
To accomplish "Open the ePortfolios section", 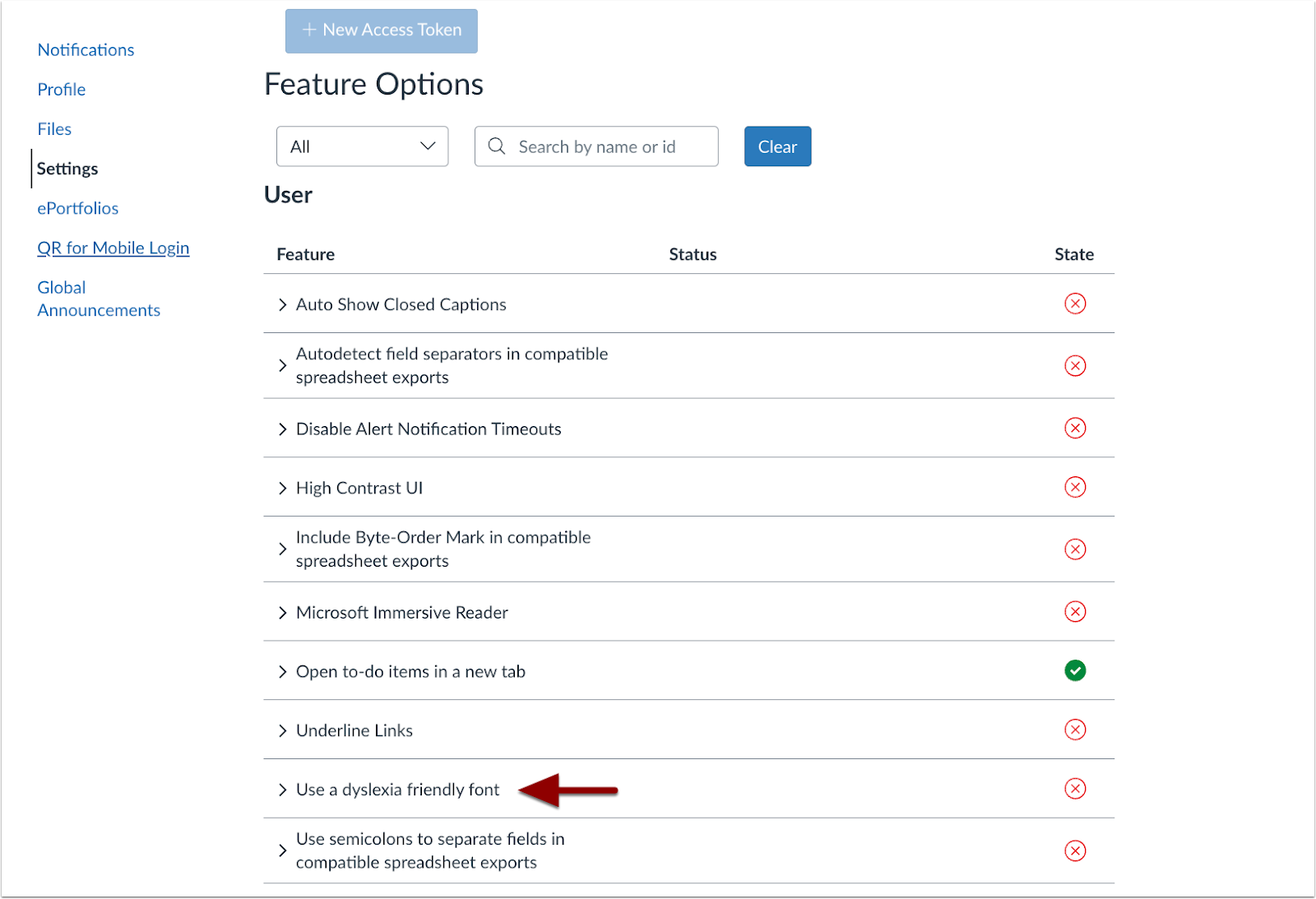I will [77, 208].
